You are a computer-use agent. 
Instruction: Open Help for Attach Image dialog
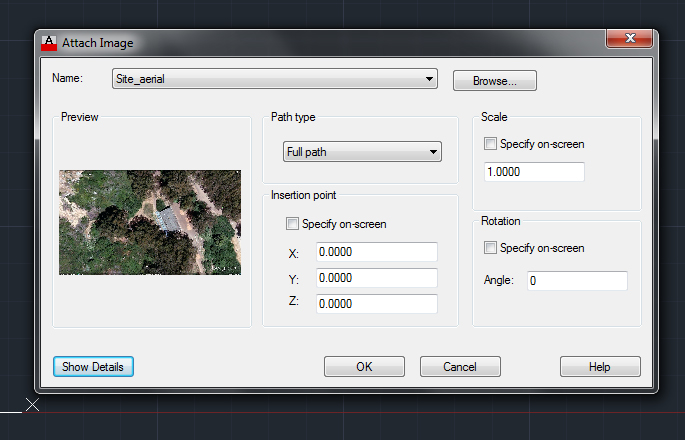click(600, 367)
